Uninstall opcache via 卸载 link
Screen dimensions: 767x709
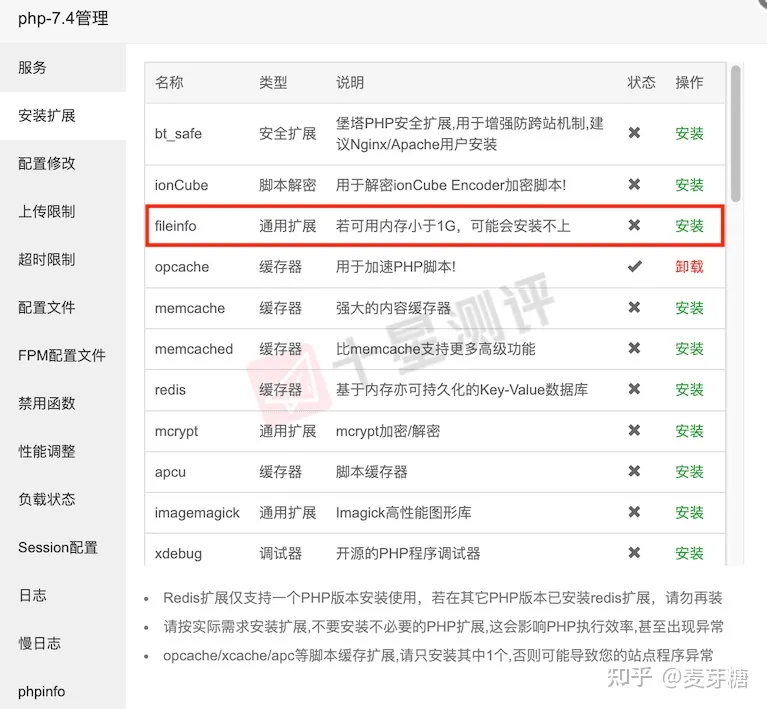(x=689, y=267)
